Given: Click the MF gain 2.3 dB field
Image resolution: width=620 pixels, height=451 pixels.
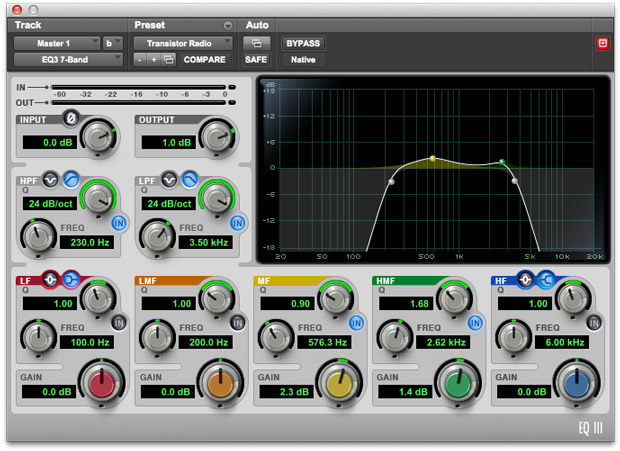Looking at the screenshot, I should (x=287, y=392).
